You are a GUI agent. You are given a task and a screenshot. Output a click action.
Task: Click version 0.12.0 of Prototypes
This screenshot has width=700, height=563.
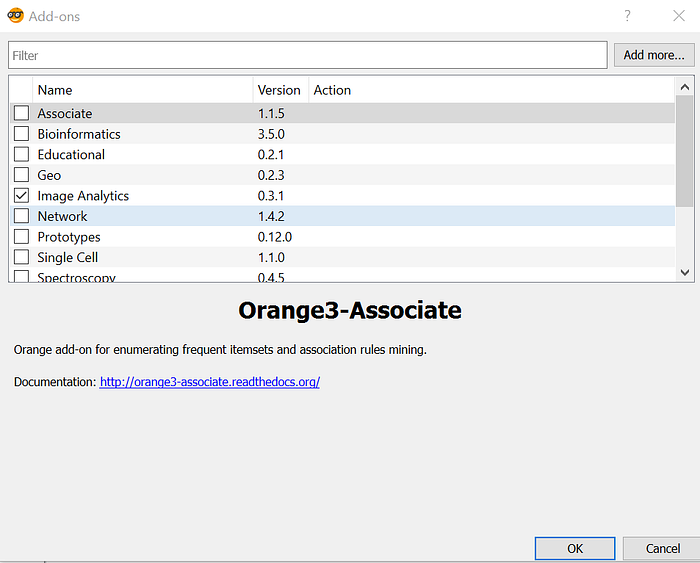[x=275, y=237]
